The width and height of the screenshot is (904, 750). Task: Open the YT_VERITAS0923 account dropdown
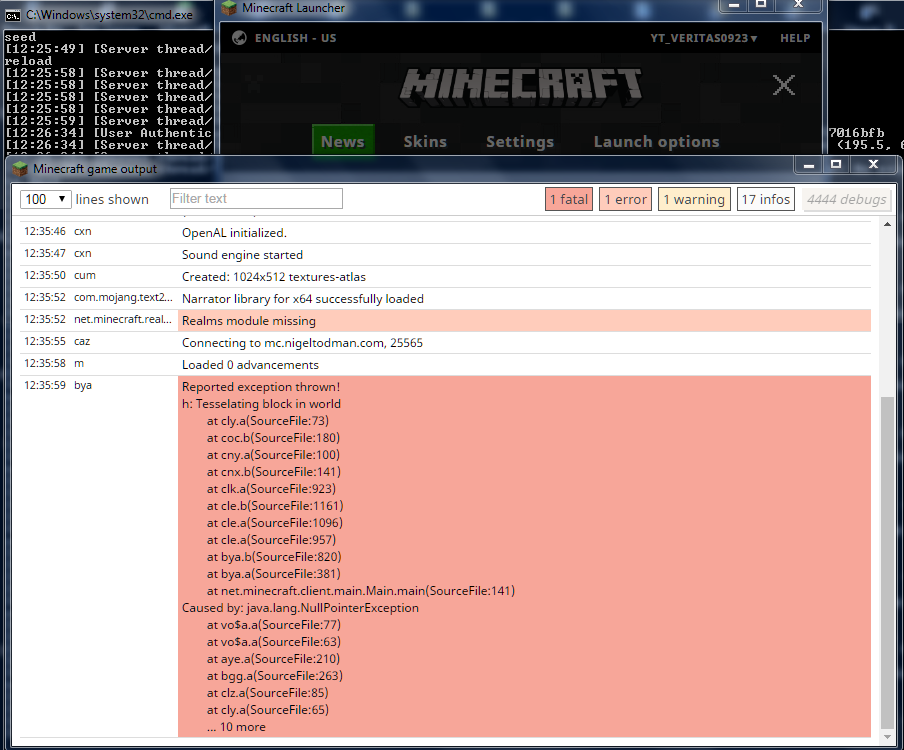[x=703, y=38]
